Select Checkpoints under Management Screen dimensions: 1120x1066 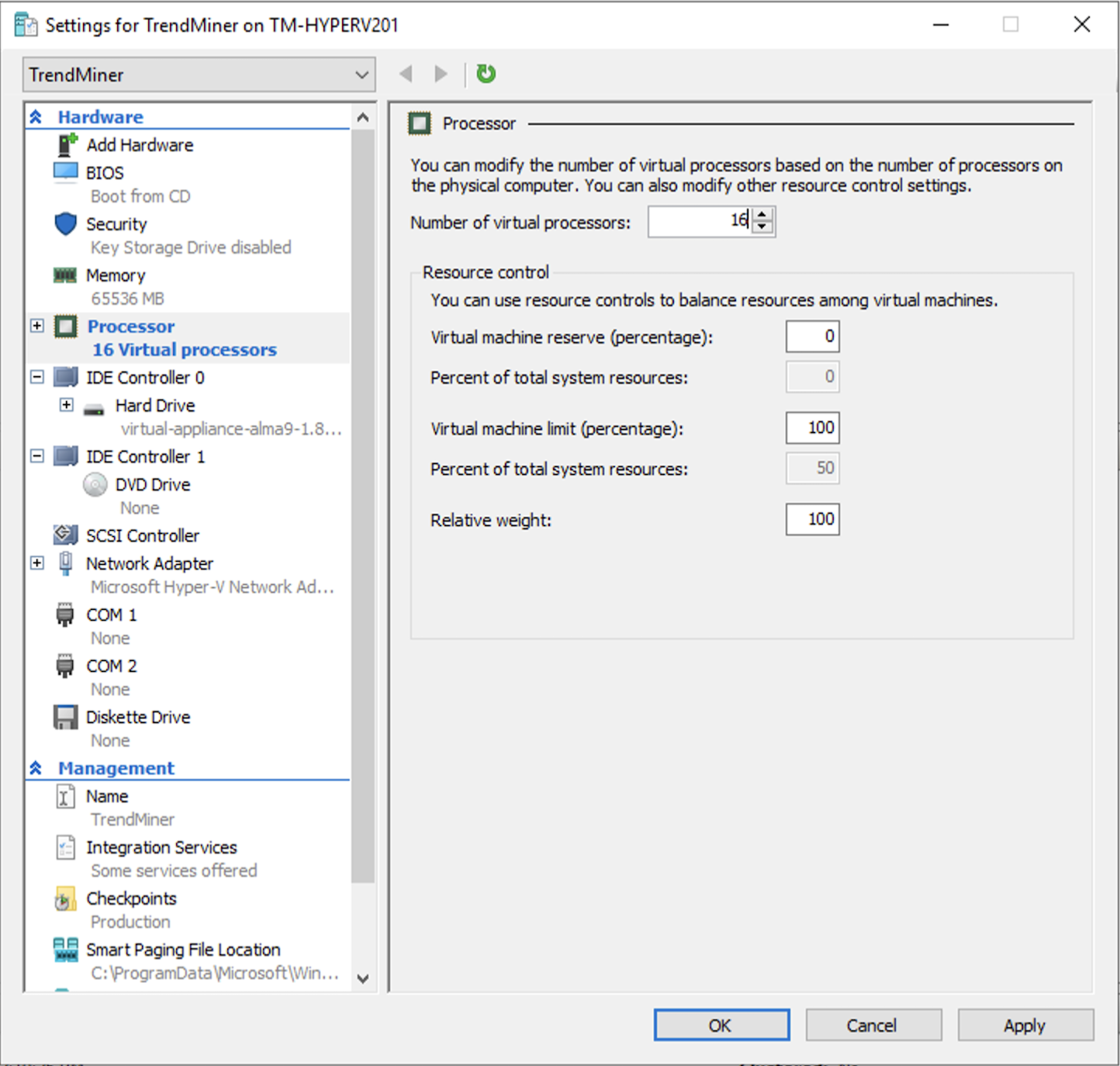point(131,898)
